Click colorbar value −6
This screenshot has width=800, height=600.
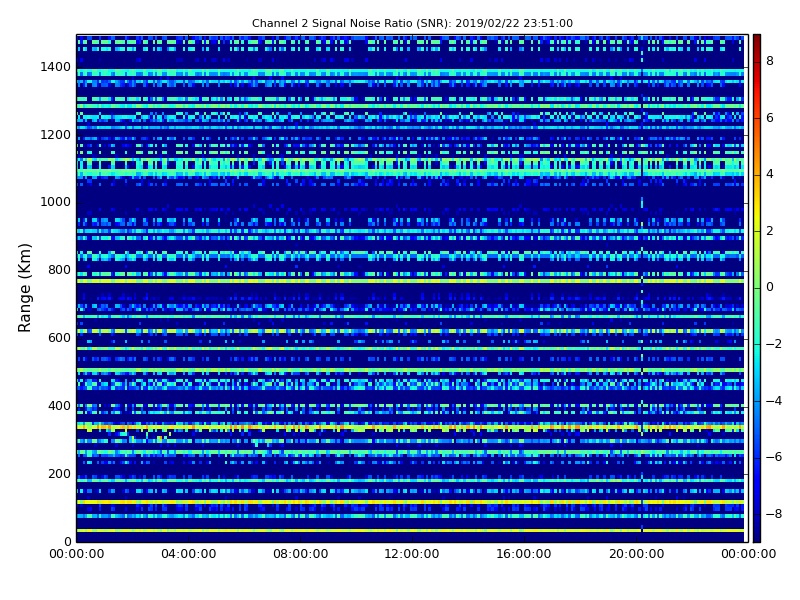tap(774, 457)
